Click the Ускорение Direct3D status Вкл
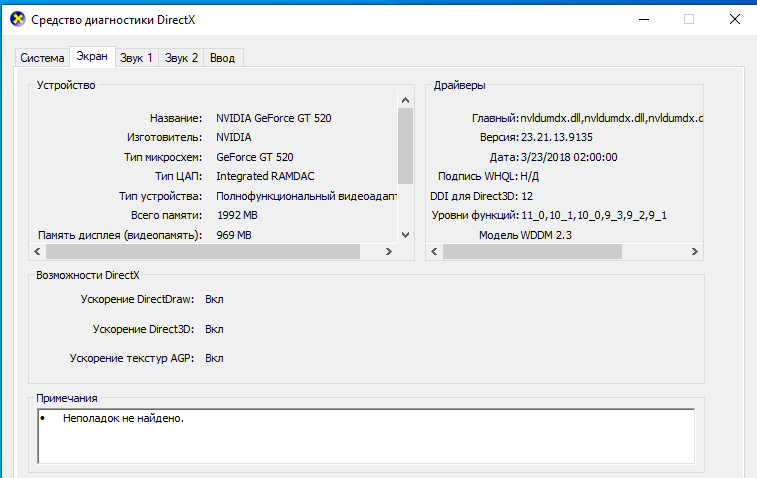Screen dimensions: 757x478 [x=214, y=329]
